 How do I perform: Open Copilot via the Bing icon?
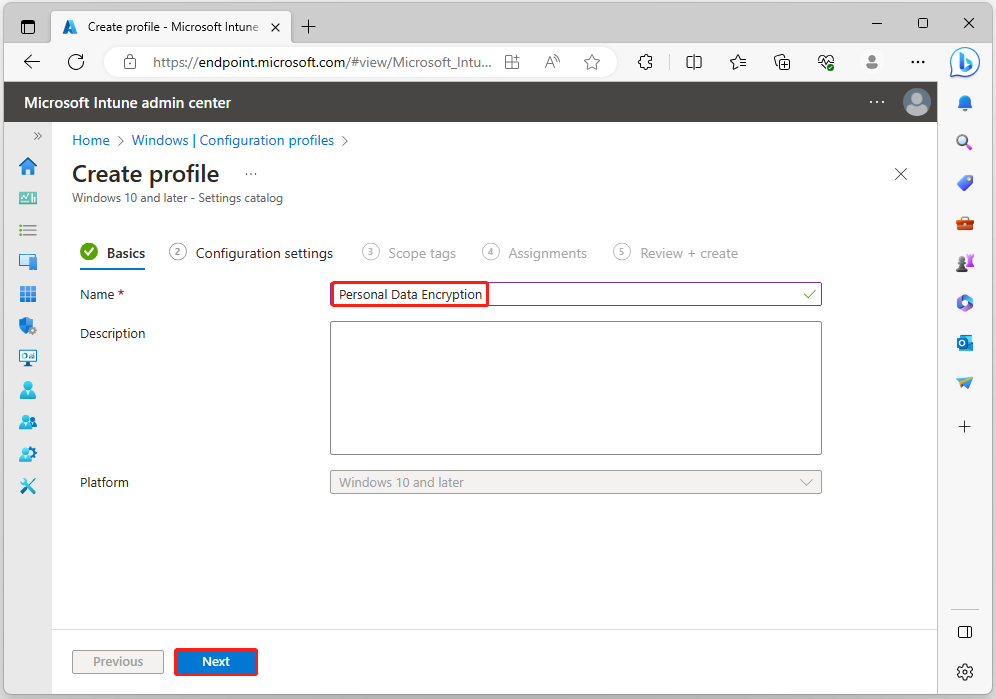click(963, 64)
